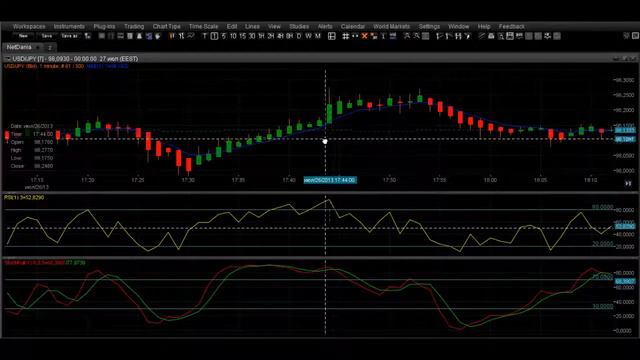Click the icon right of Save as
640x360 pixels.
click(x=88, y=36)
